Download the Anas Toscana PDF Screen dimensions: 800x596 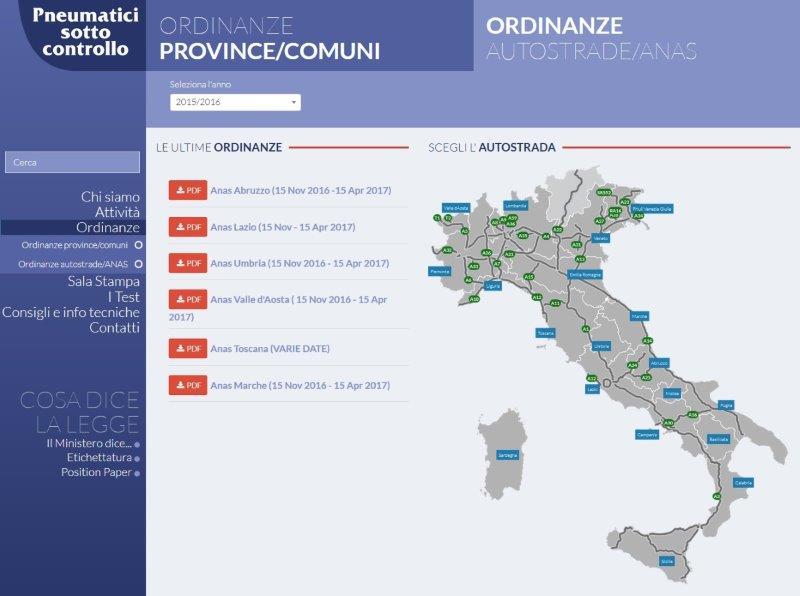coord(188,348)
